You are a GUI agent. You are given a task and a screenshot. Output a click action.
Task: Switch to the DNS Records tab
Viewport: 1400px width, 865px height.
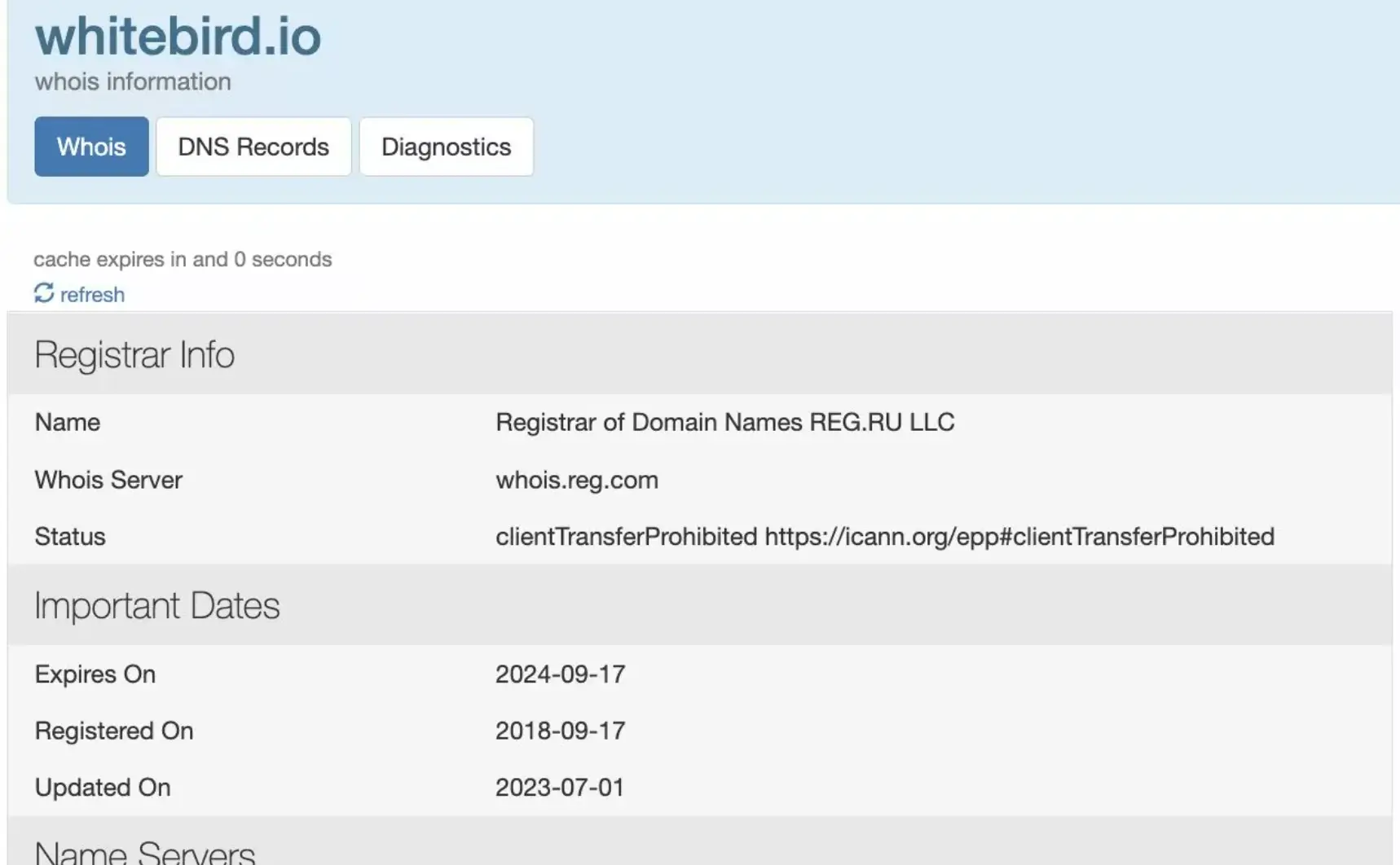pyautogui.click(x=253, y=147)
